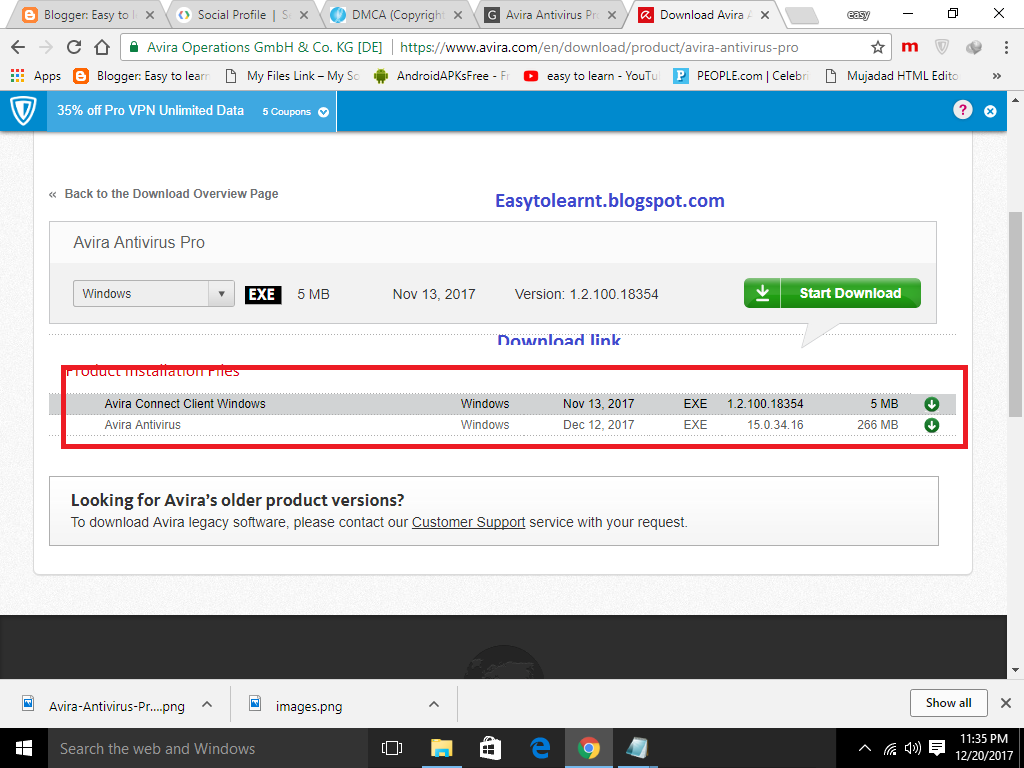Screen dimensions: 1024x768
Task: Click the Start Download button
Action: pos(832,293)
